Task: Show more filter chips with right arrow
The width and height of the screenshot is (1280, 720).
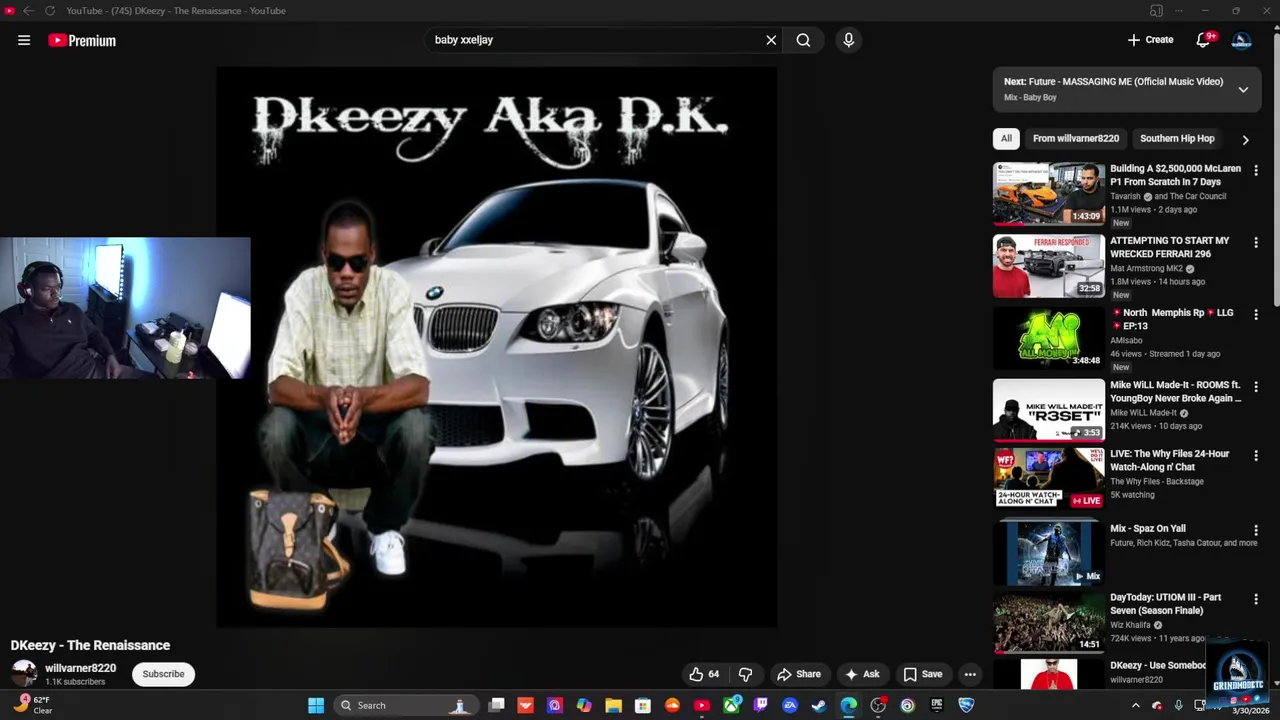Action: [x=1245, y=140]
